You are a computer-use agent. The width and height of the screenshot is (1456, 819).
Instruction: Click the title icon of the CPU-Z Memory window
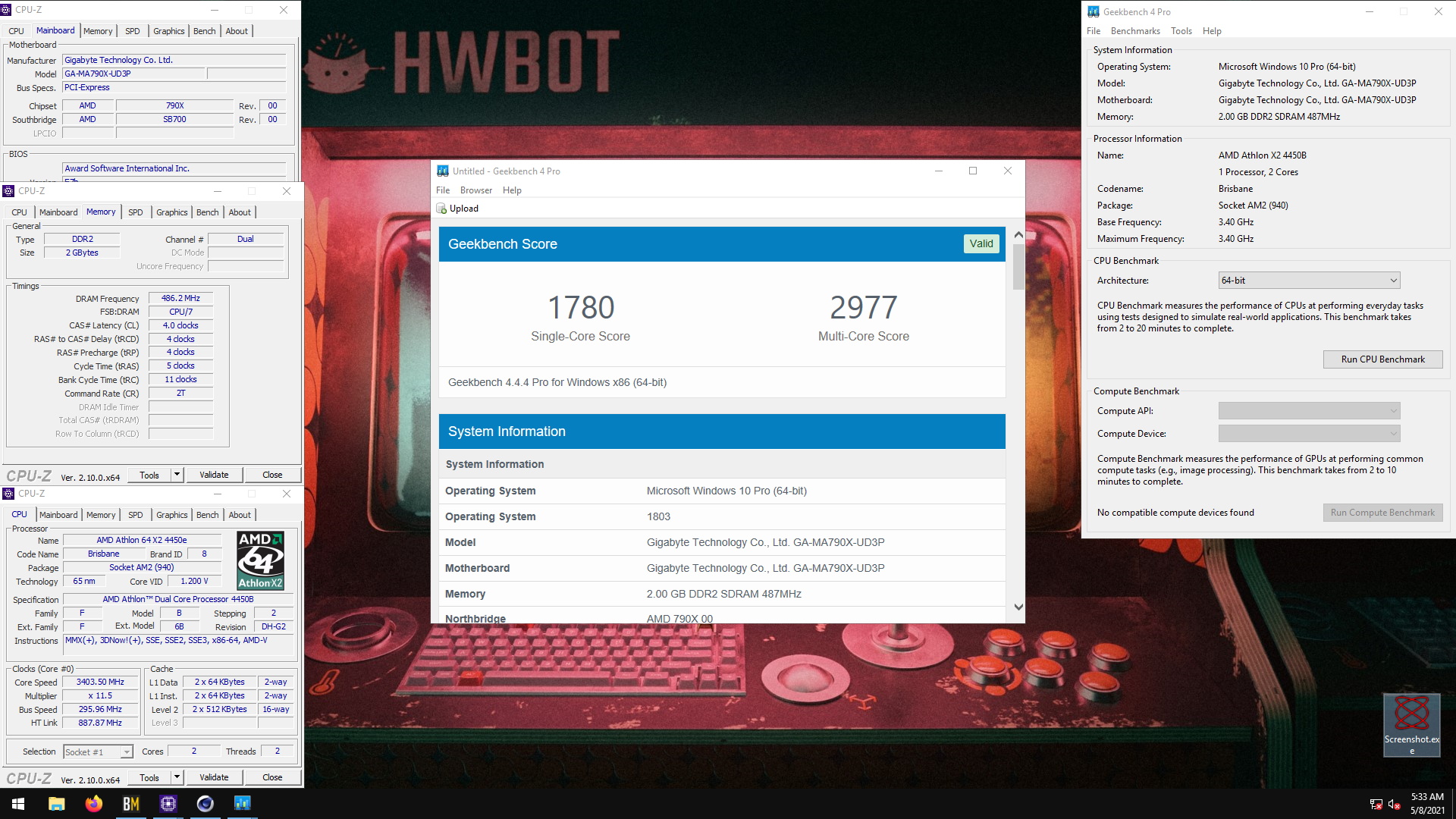tap(8, 191)
